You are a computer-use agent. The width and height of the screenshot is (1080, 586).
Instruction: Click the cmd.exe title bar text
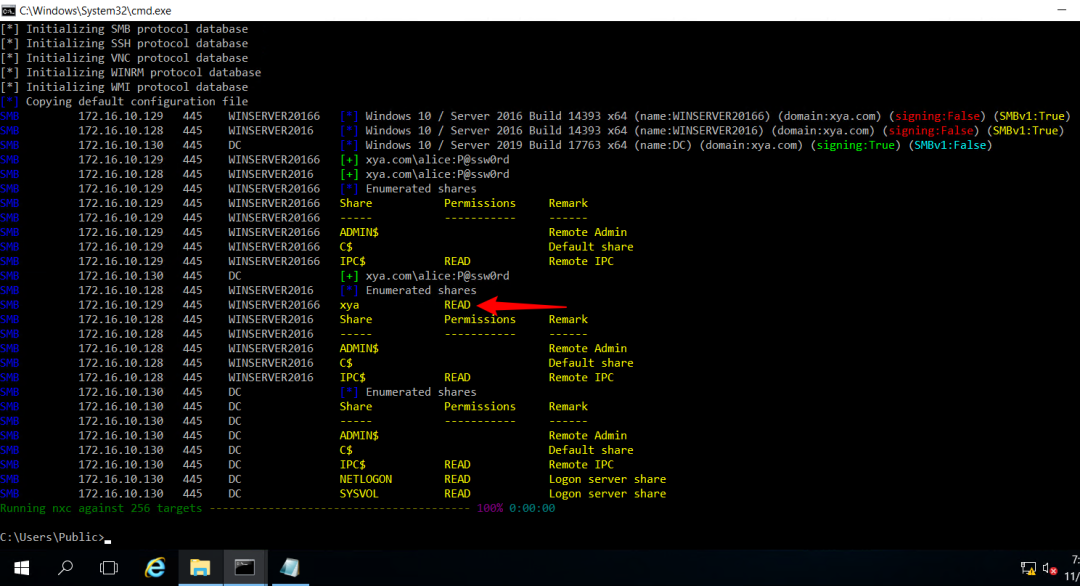click(95, 10)
